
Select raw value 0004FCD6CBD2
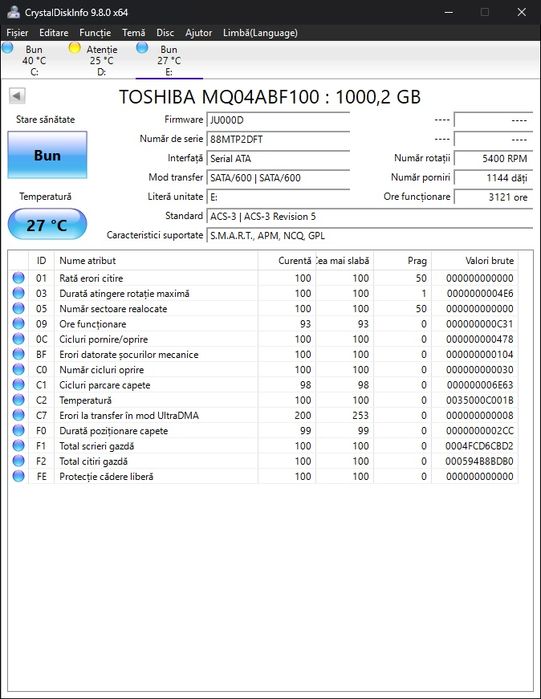pyautogui.click(x=479, y=446)
